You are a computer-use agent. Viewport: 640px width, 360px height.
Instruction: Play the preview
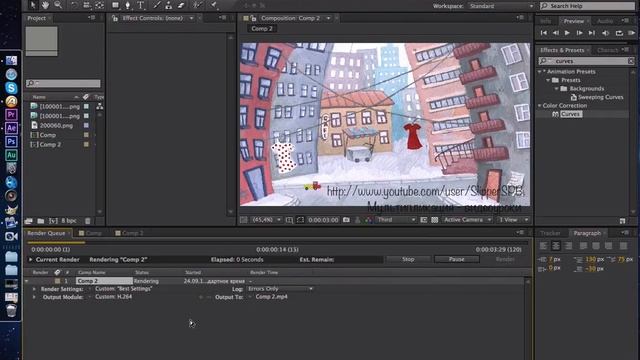[x=567, y=33]
